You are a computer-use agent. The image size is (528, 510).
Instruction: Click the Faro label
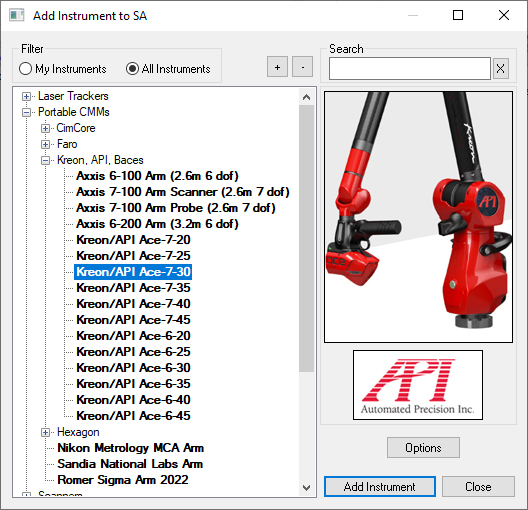(67, 144)
